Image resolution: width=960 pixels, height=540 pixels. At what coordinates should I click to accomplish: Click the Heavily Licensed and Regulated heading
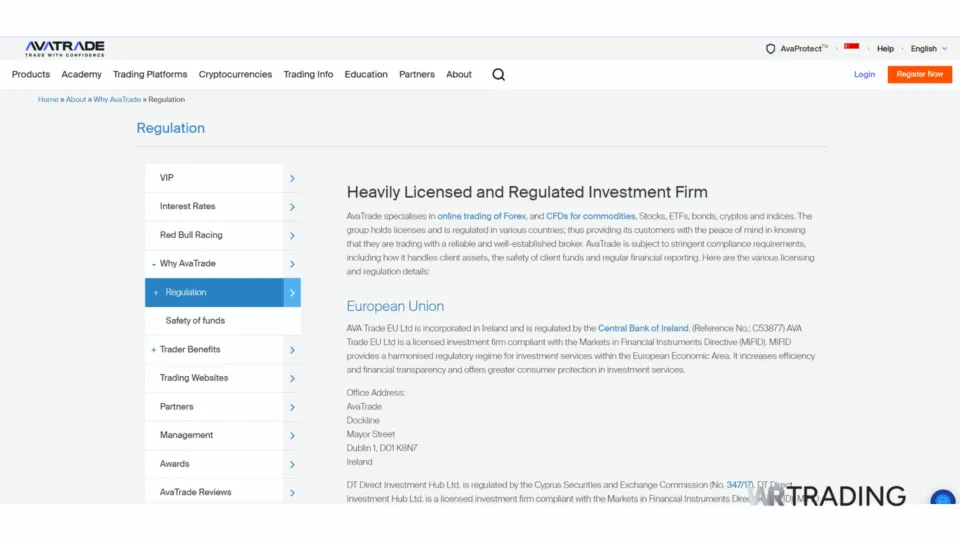pos(527,192)
